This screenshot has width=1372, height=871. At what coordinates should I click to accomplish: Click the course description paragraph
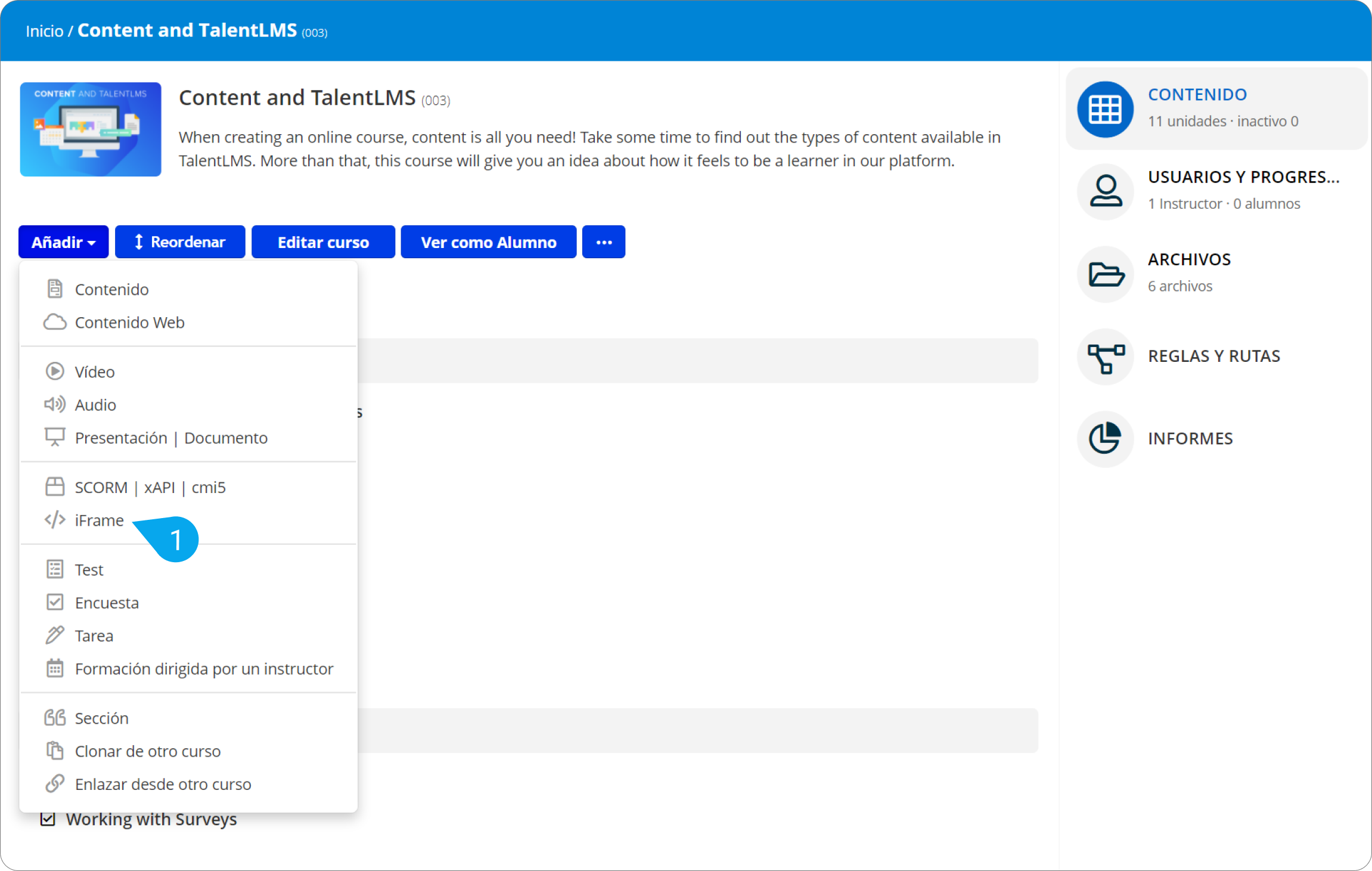[x=589, y=149]
